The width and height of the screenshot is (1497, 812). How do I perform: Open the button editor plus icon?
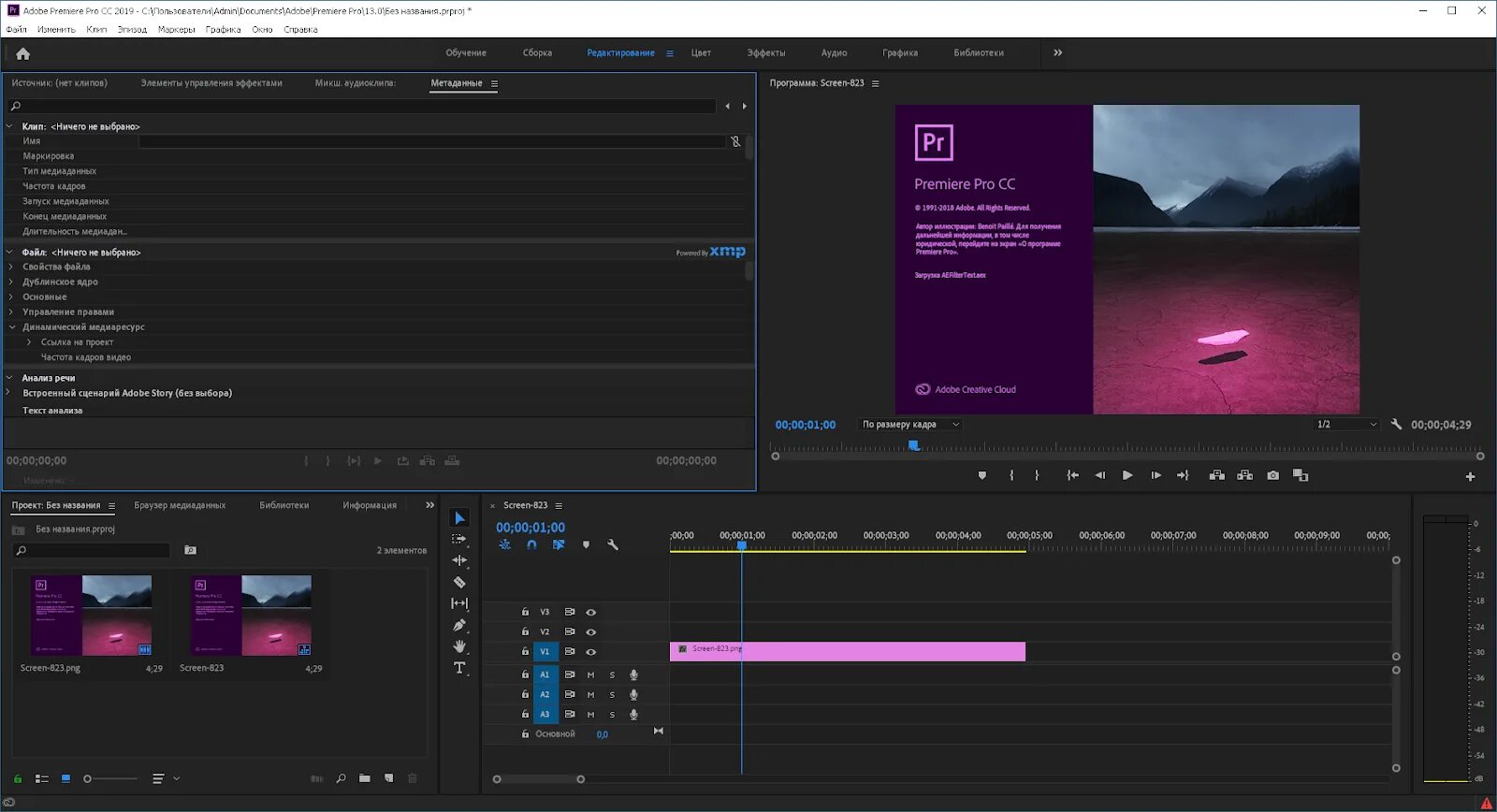(x=1470, y=476)
